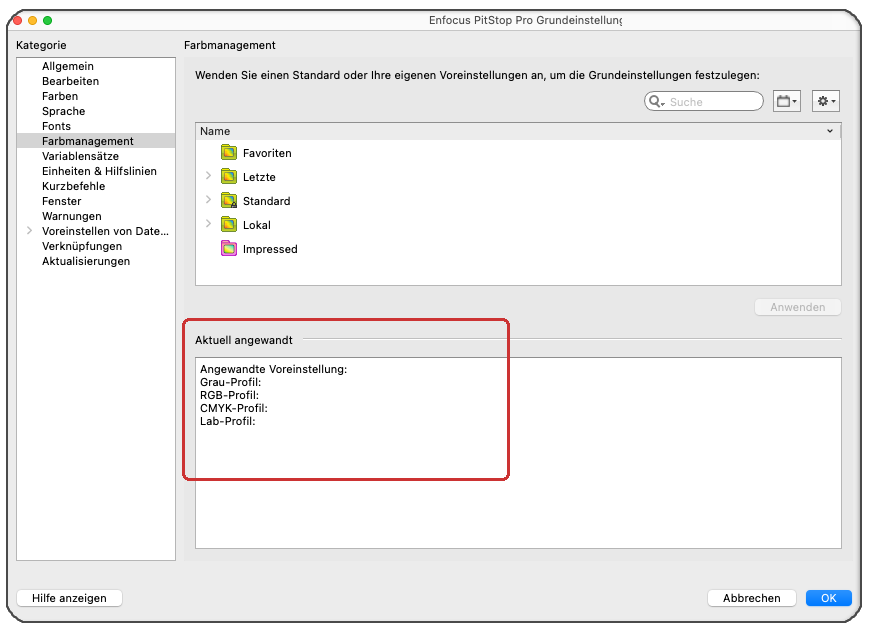Click Hilfe anzeigen button

click(x=69, y=598)
